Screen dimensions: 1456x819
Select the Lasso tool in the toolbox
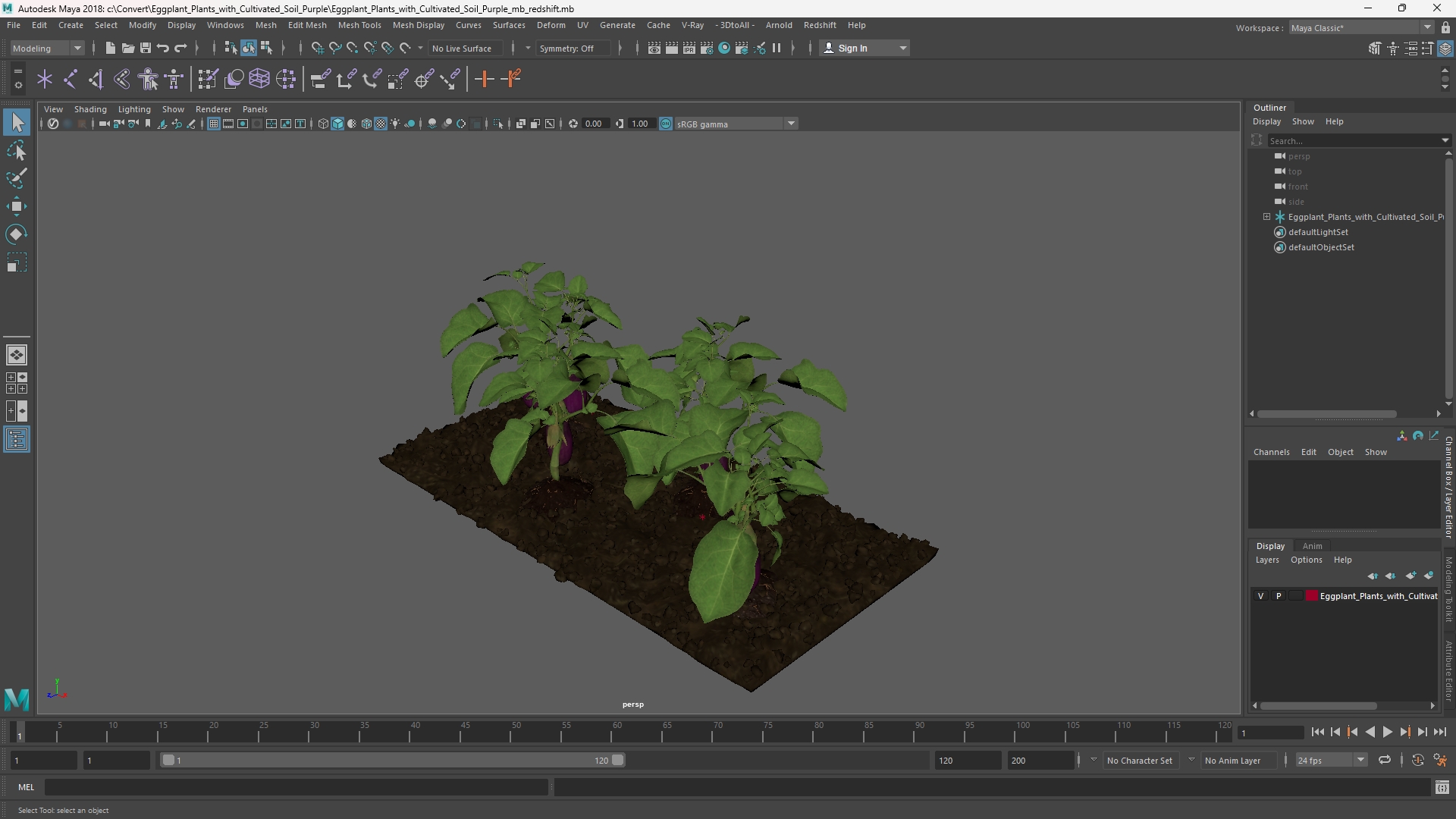pyautogui.click(x=17, y=151)
